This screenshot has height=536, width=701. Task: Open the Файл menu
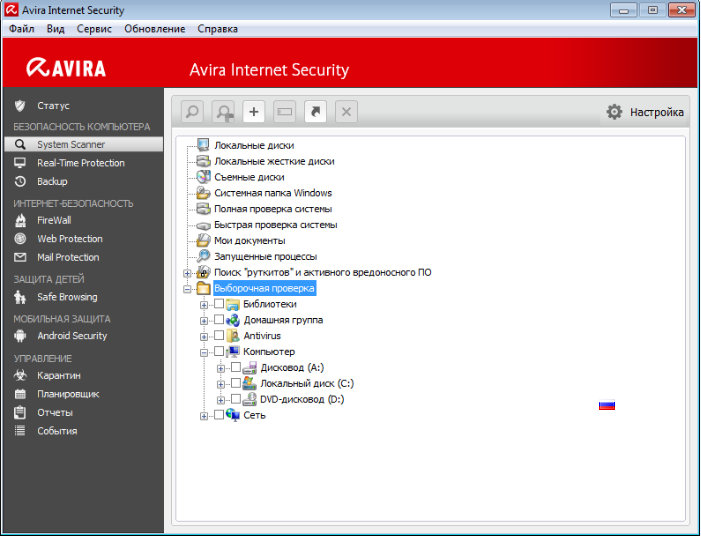tap(21, 29)
